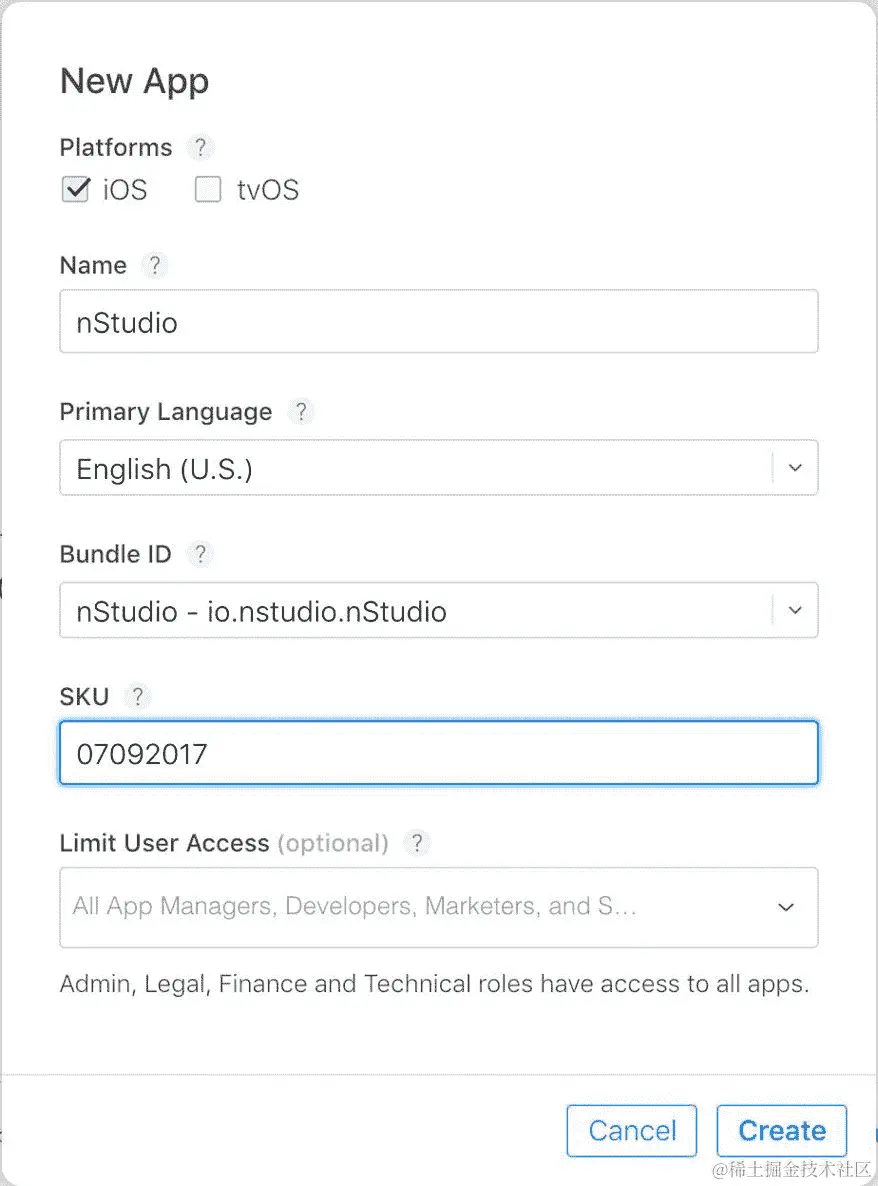Click the Bundle ID help icon
The width and height of the screenshot is (878, 1186).
point(200,554)
